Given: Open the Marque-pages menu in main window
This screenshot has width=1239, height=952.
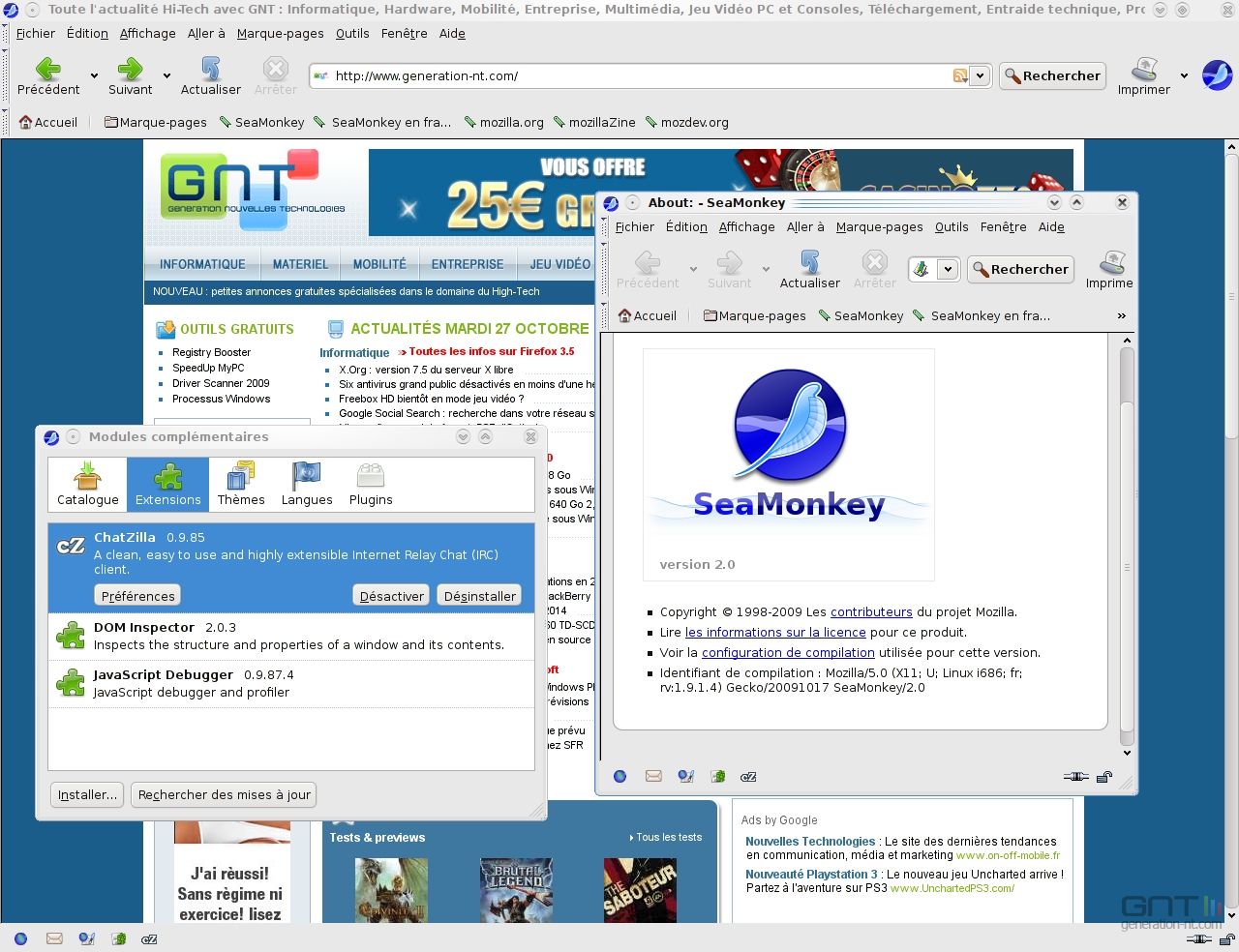Looking at the screenshot, I should tap(280, 33).
